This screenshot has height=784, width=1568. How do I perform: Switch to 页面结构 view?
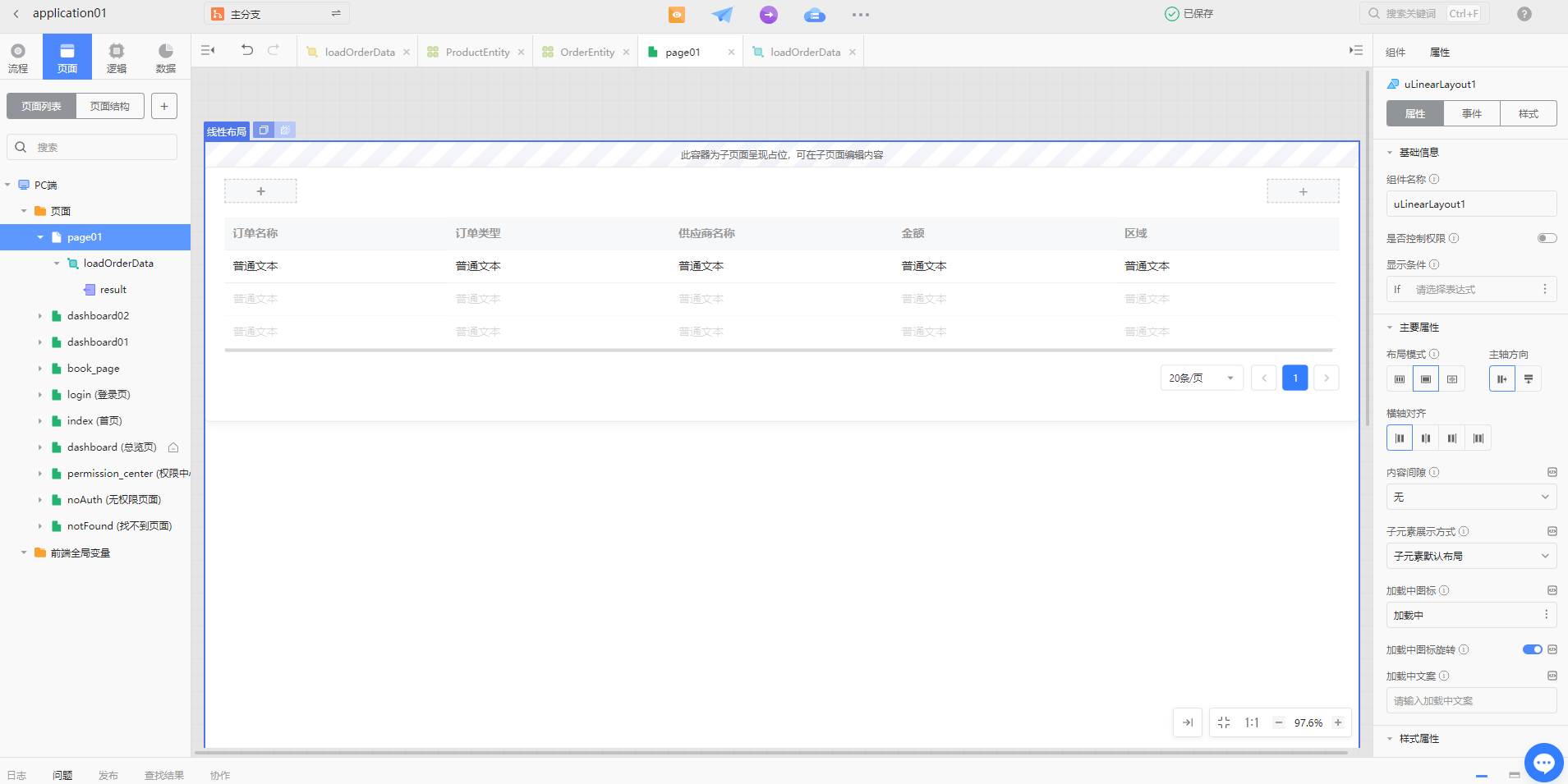click(110, 106)
